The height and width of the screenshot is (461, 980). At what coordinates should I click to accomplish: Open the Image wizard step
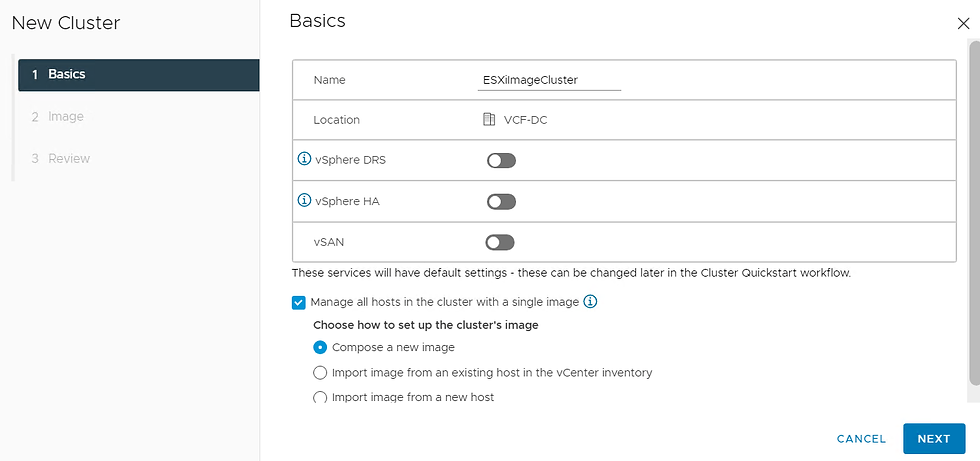[x=66, y=117]
